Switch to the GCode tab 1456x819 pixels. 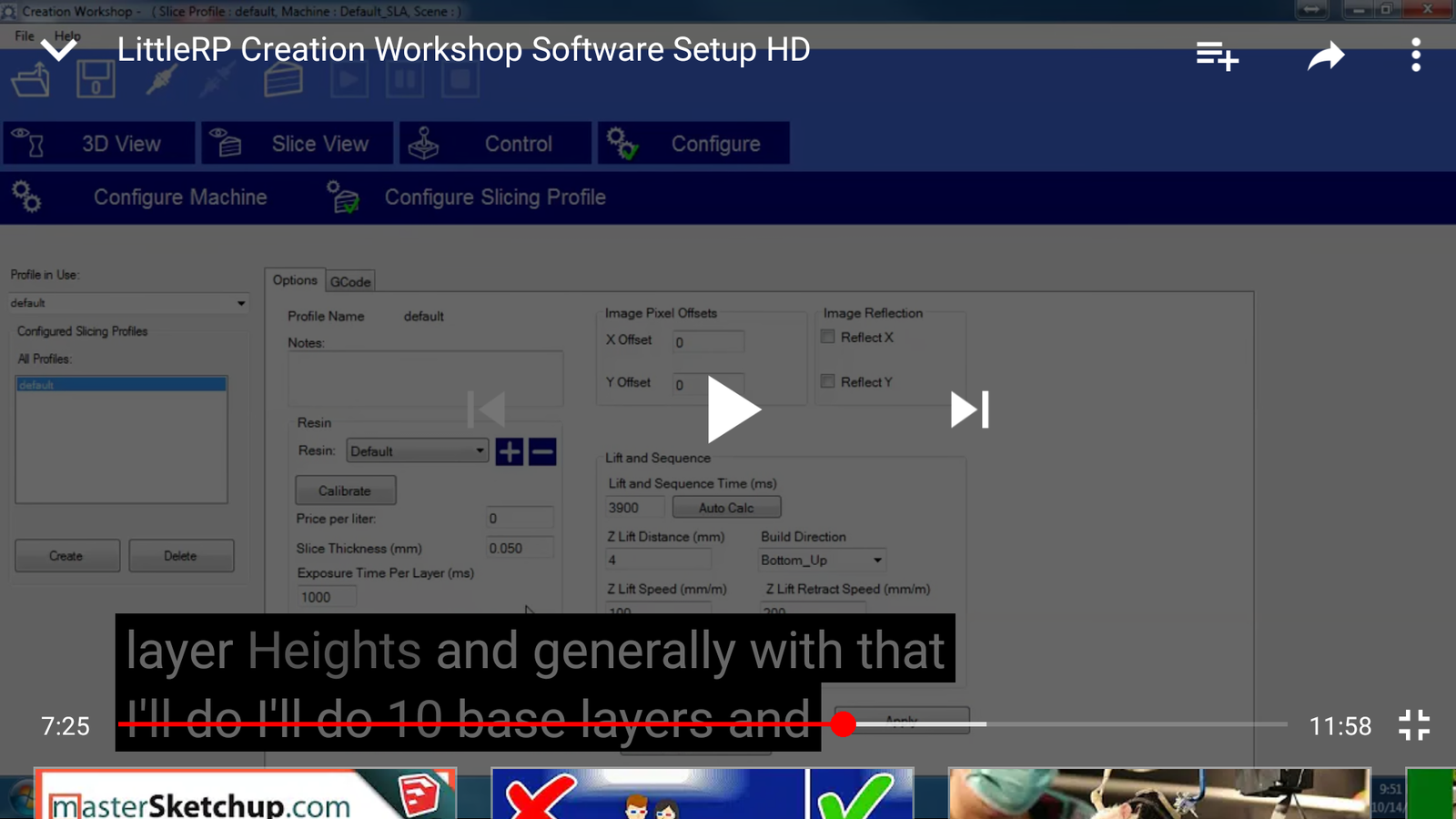[350, 282]
